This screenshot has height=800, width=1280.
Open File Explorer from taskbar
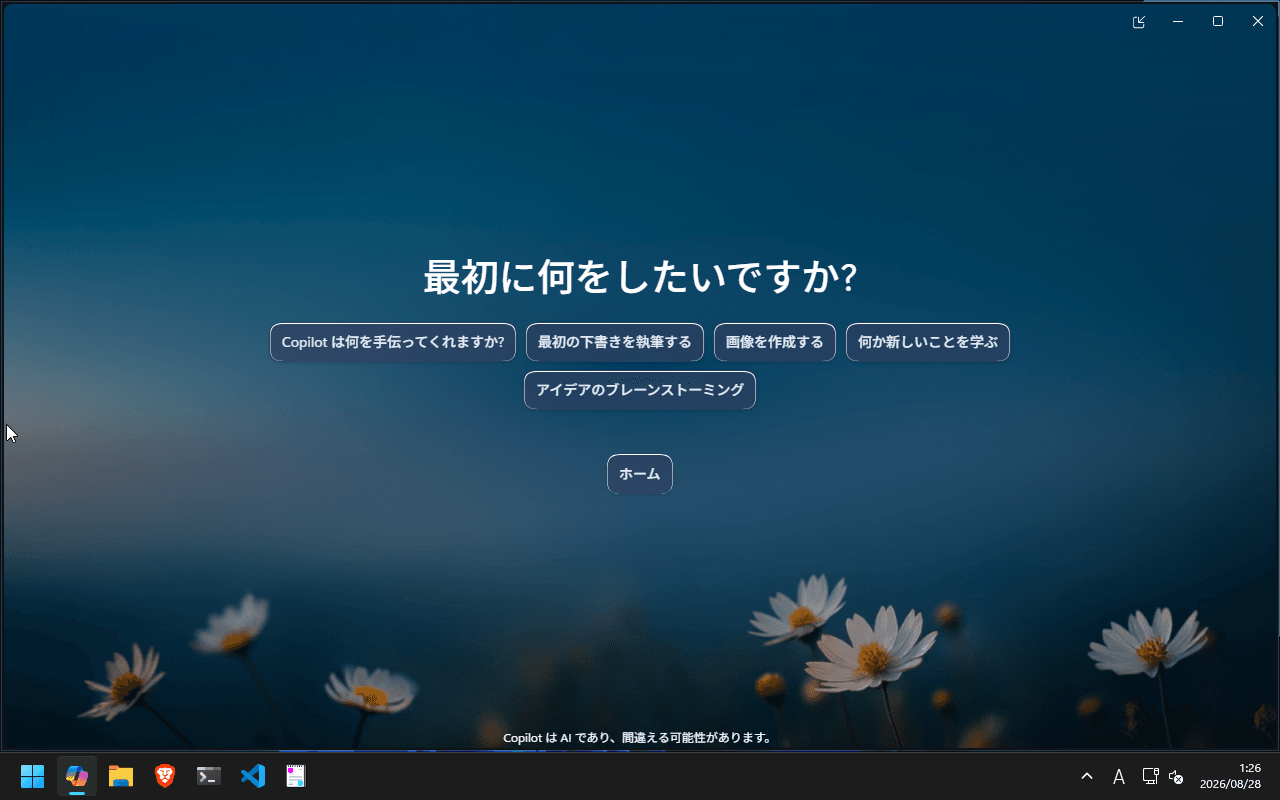pyautogui.click(x=121, y=776)
